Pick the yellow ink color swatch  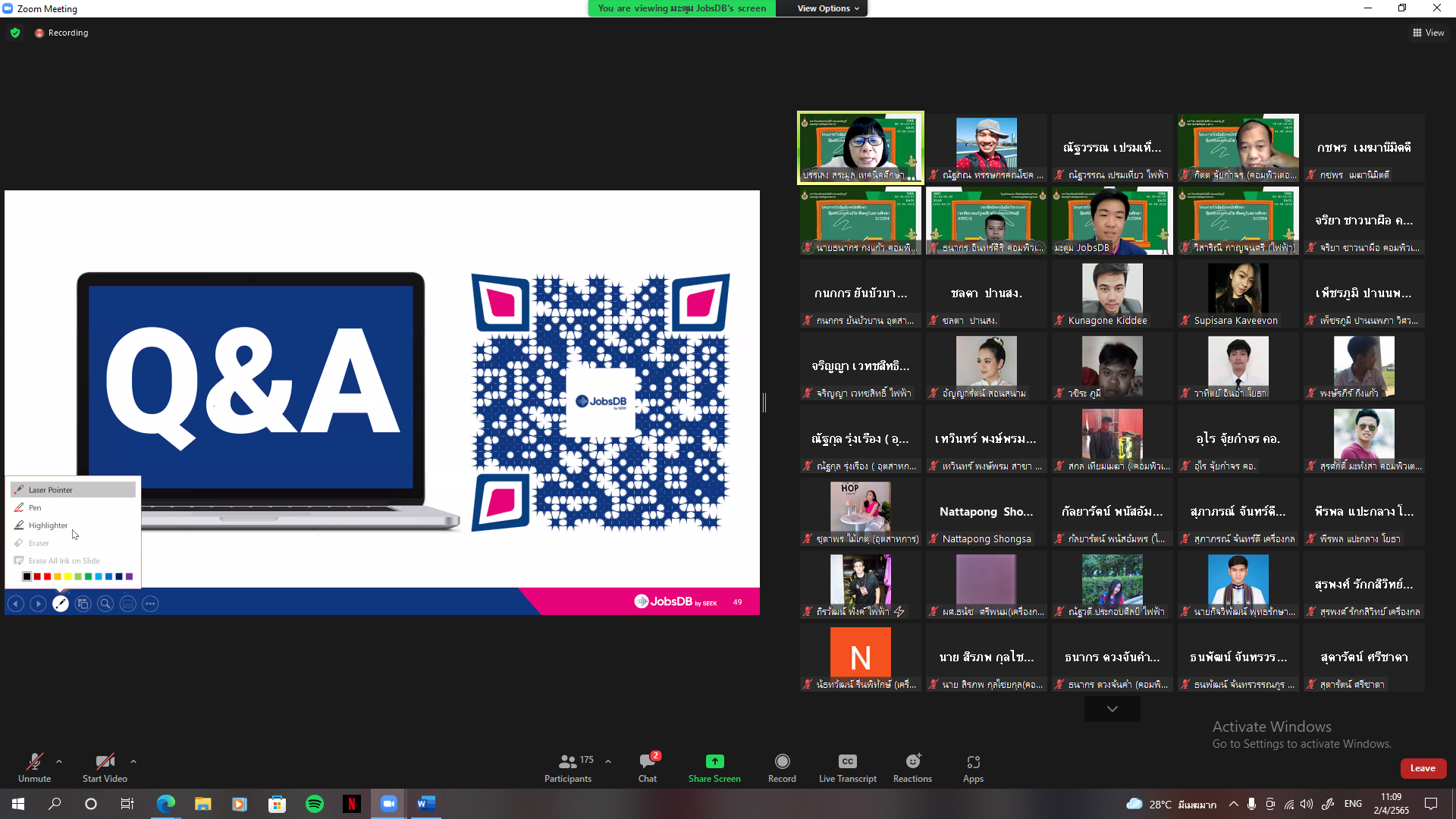[67, 577]
